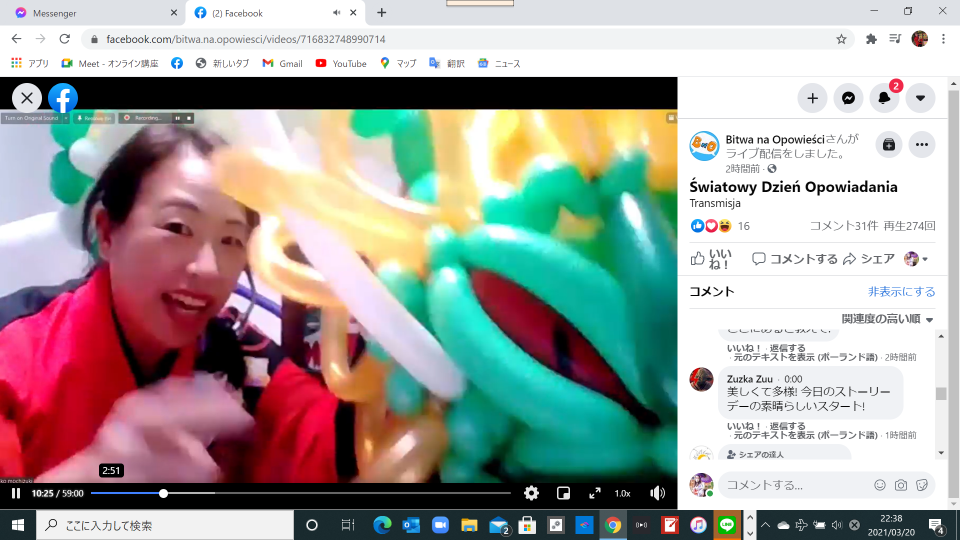Open Chrome profile avatar
This screenshot has height=540, width=960.
[x=920, y=39]
